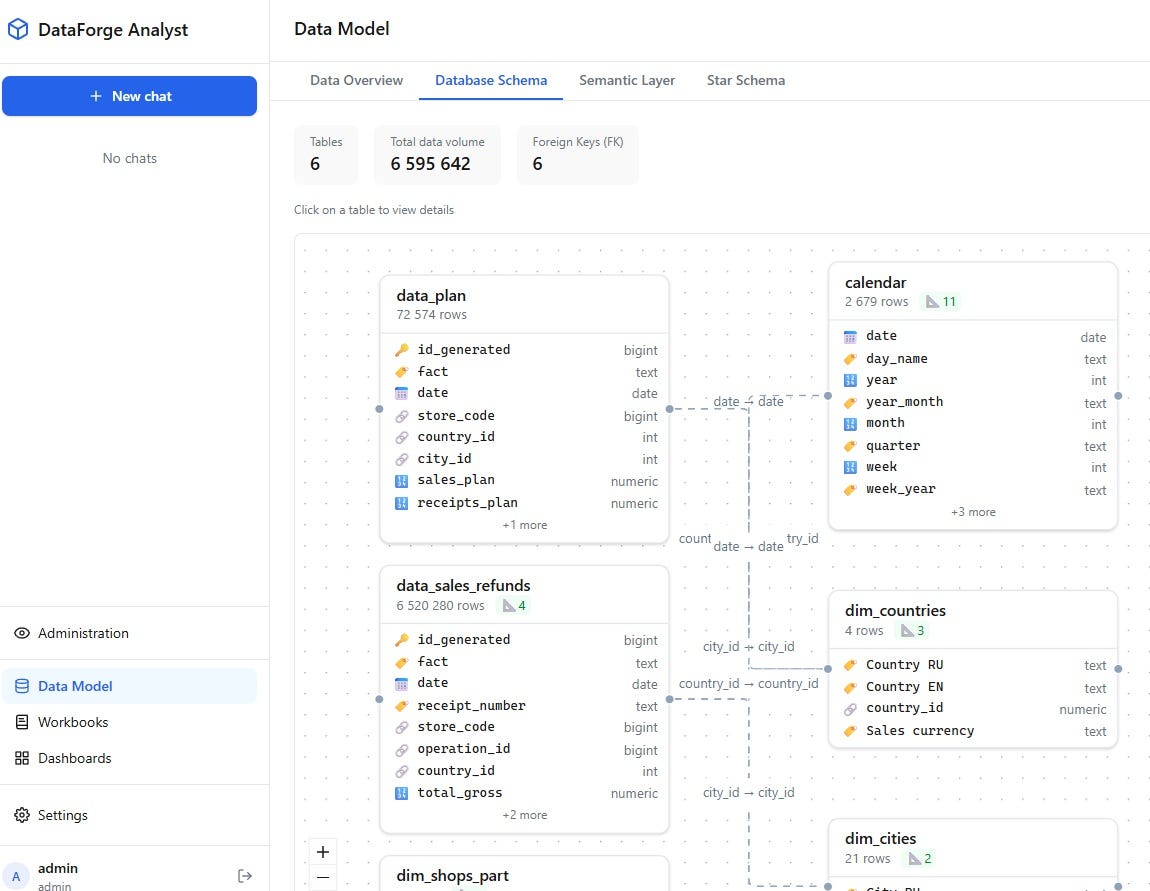Open the Star Schema tab
The image size is (1150, 891).
tap(746, 81)
